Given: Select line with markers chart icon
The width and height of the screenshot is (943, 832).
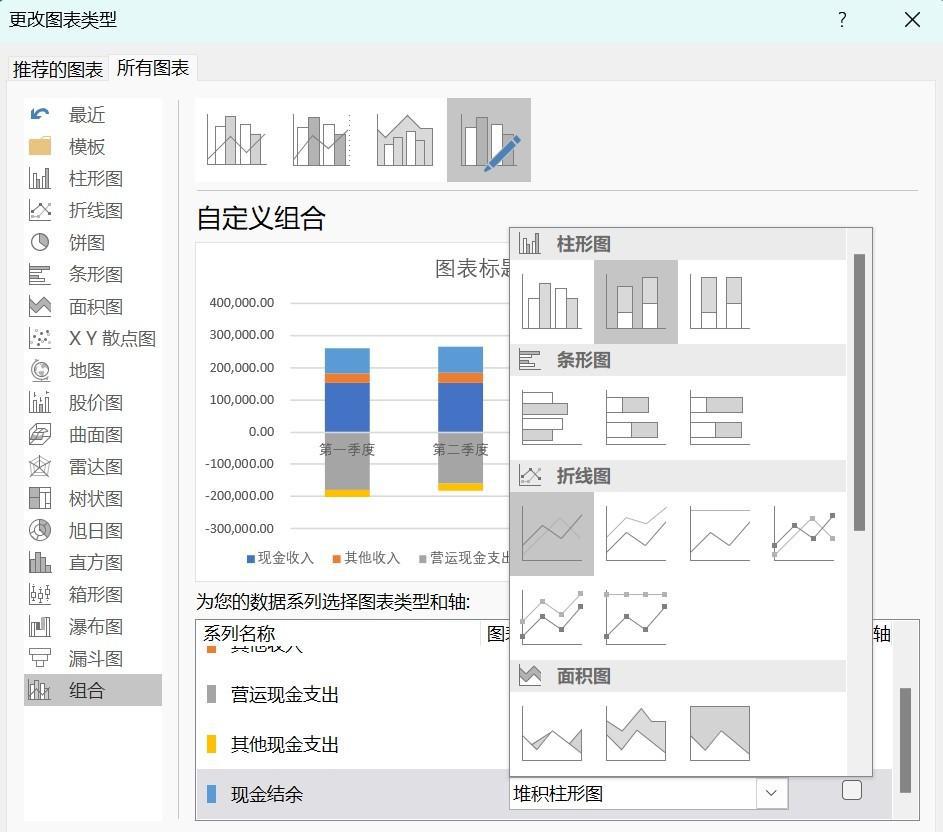Looking at the screenshot, I should (x=803, y=534).
